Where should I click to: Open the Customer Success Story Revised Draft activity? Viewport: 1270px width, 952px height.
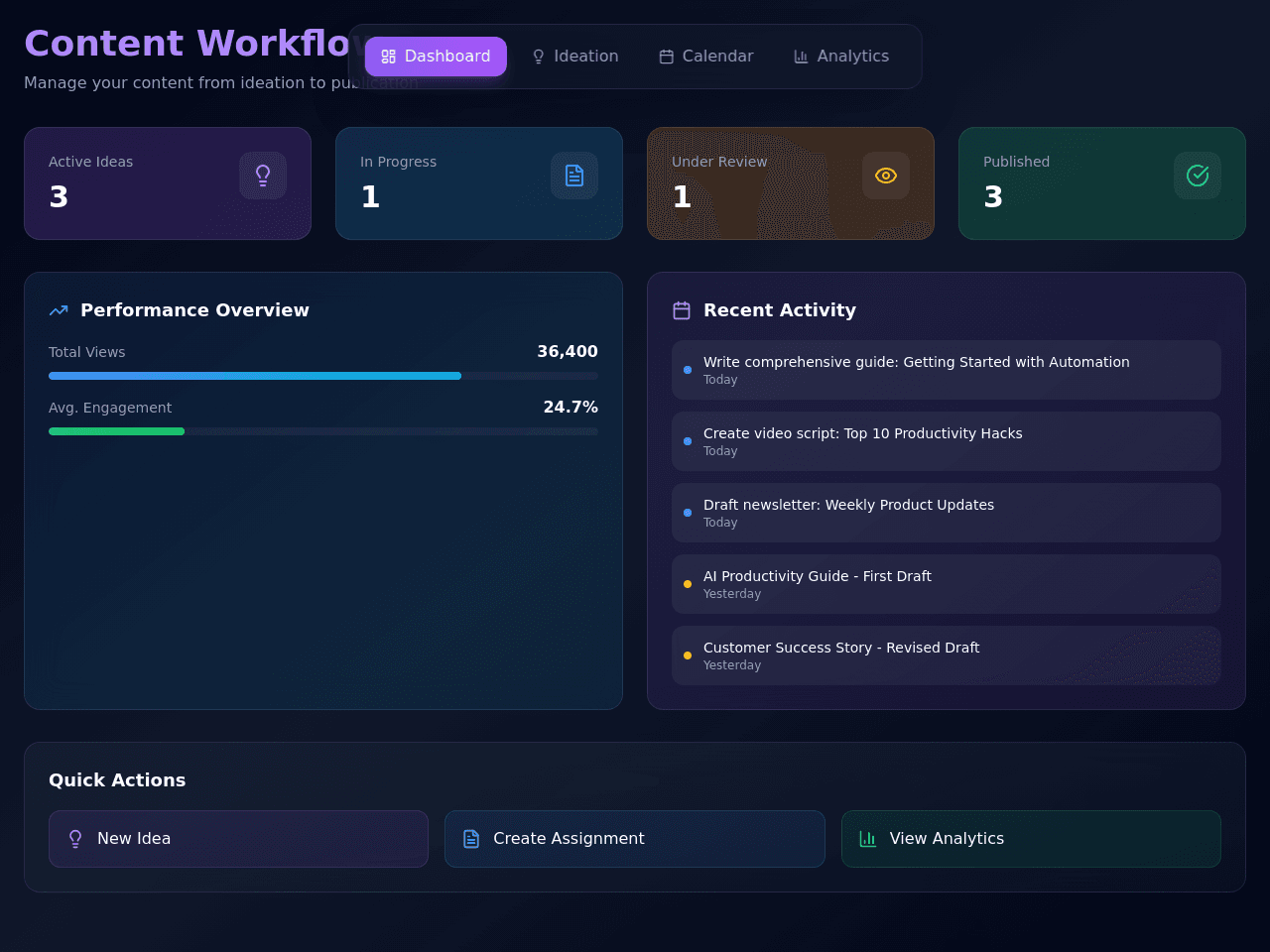[x=947, y=655]
